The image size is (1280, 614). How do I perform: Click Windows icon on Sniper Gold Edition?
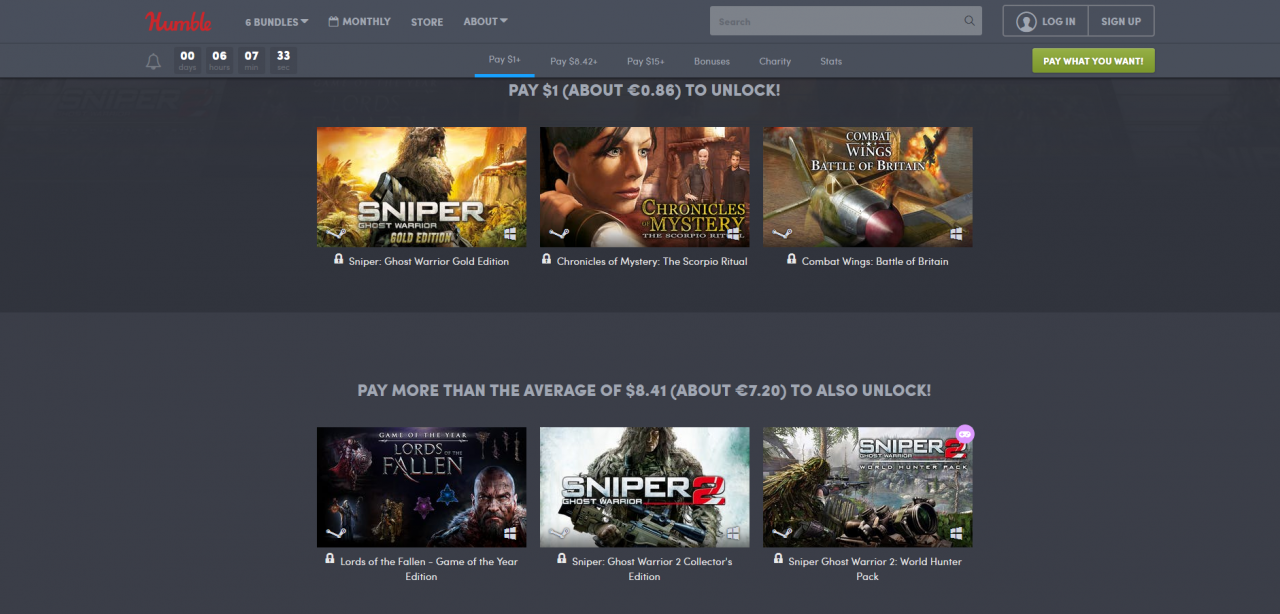[x=510, y=234]
